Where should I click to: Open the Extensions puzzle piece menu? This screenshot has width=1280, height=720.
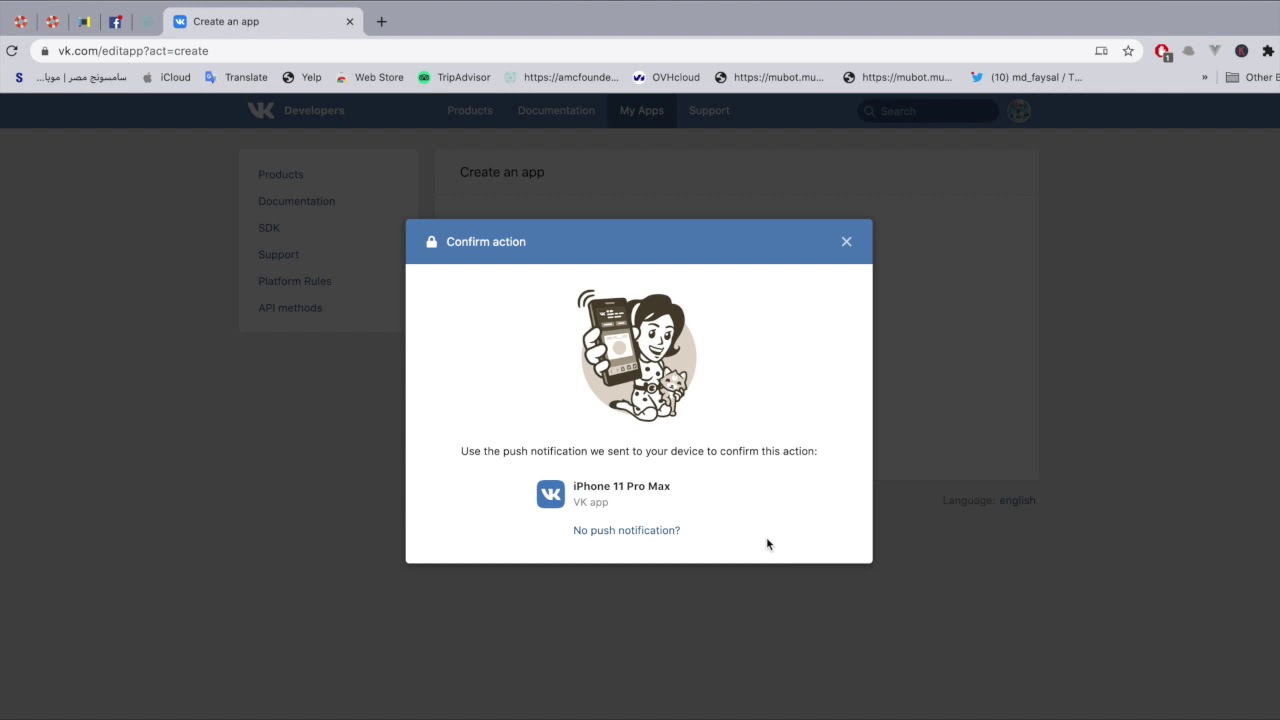pos(1268,51)
